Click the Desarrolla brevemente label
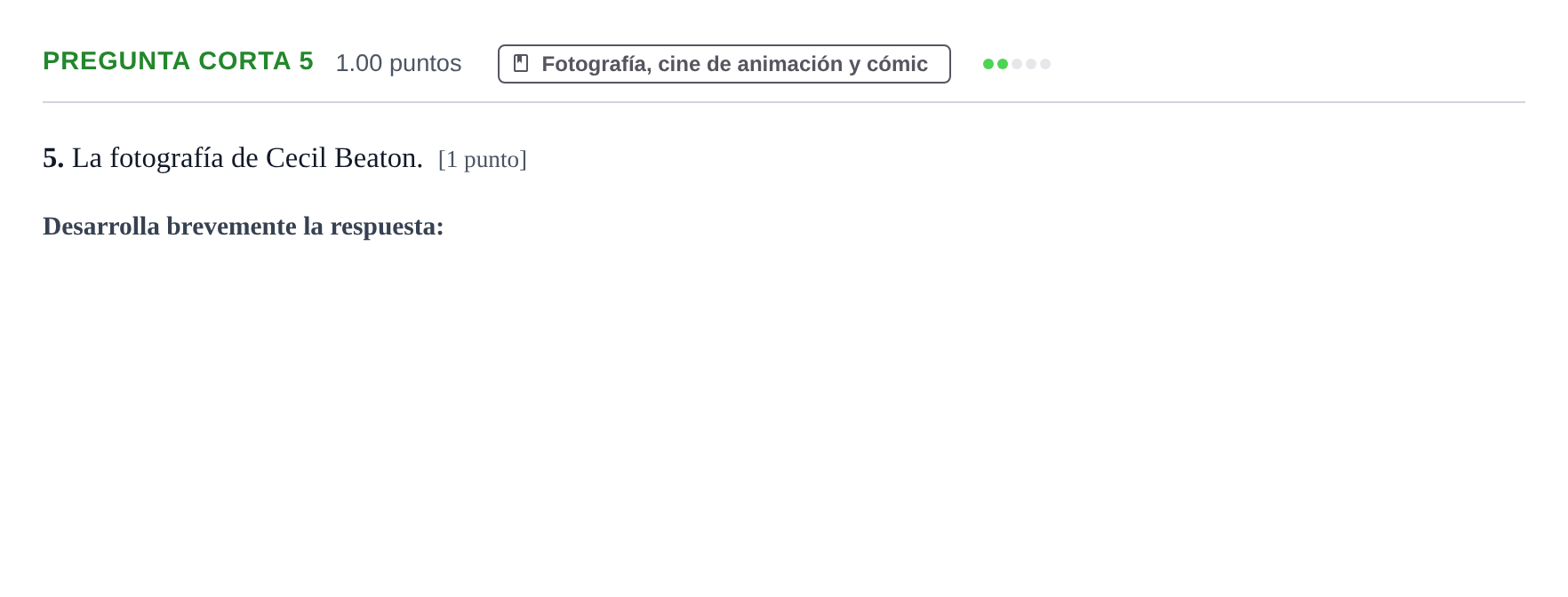1568x597 pixels. [x=170, y=227]
